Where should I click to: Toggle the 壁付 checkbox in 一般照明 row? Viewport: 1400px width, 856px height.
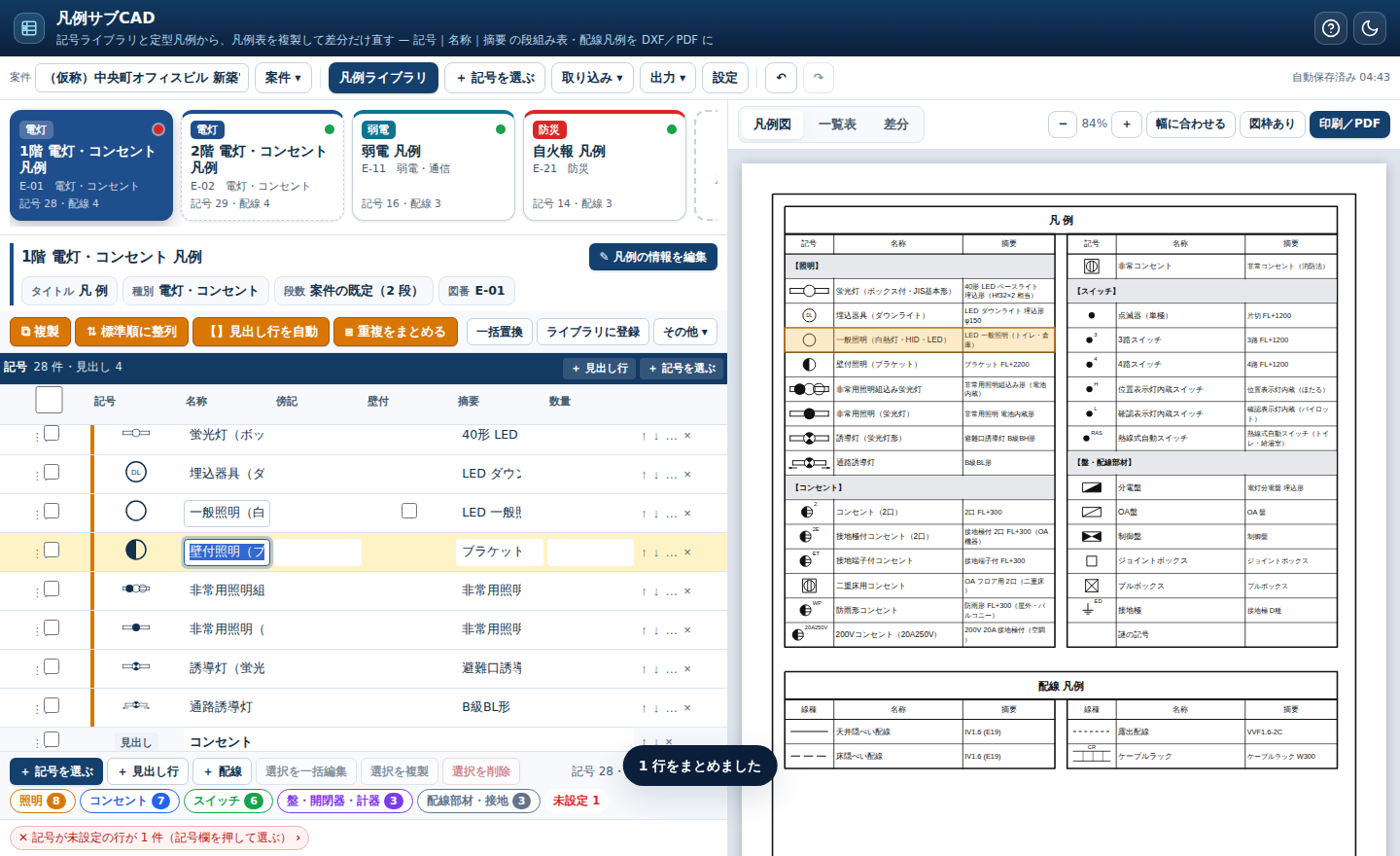point(409,511)
